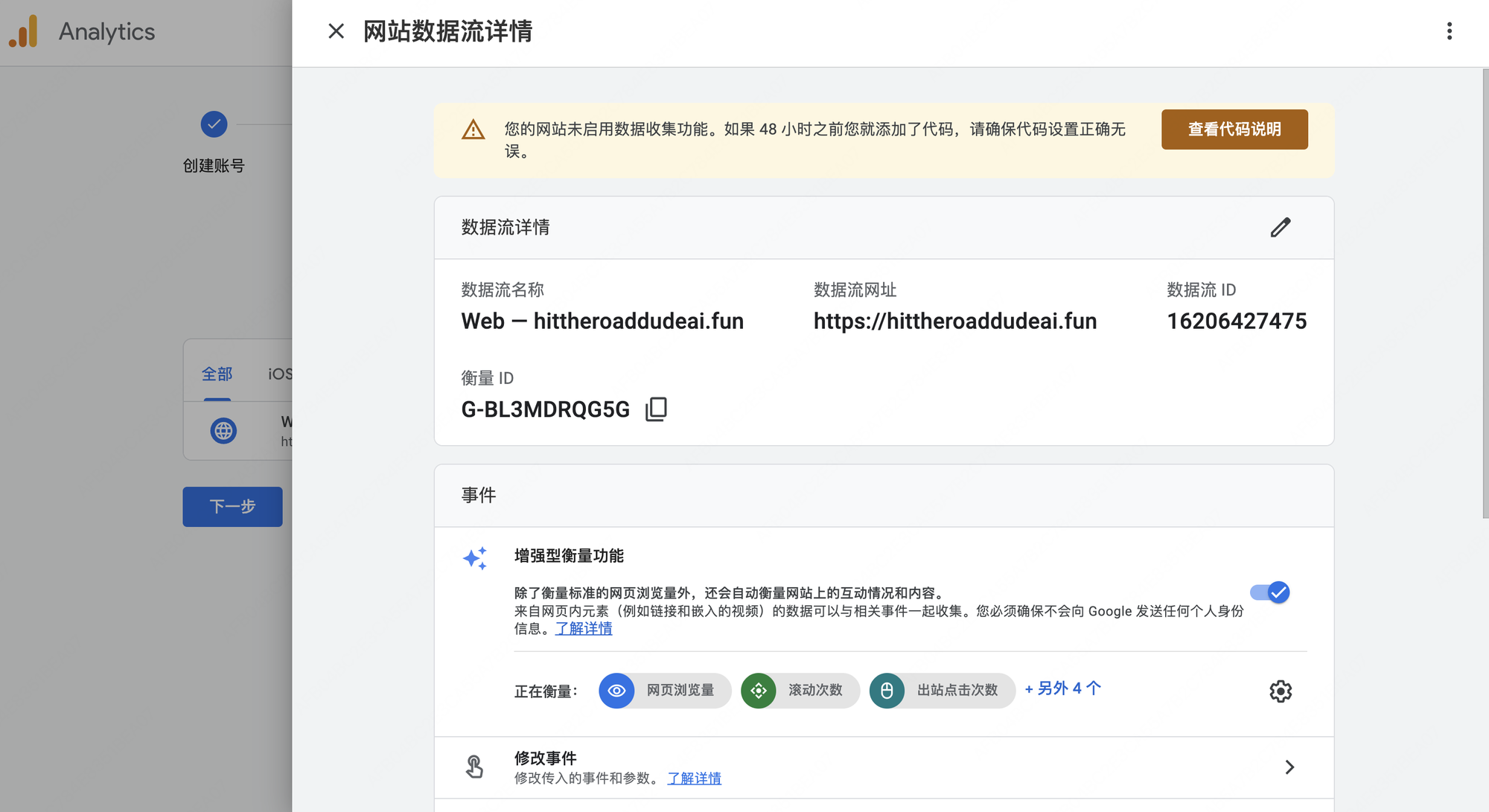
Task: Toggle the enhanced measurement switch
Action: (x=1270, y=592)
